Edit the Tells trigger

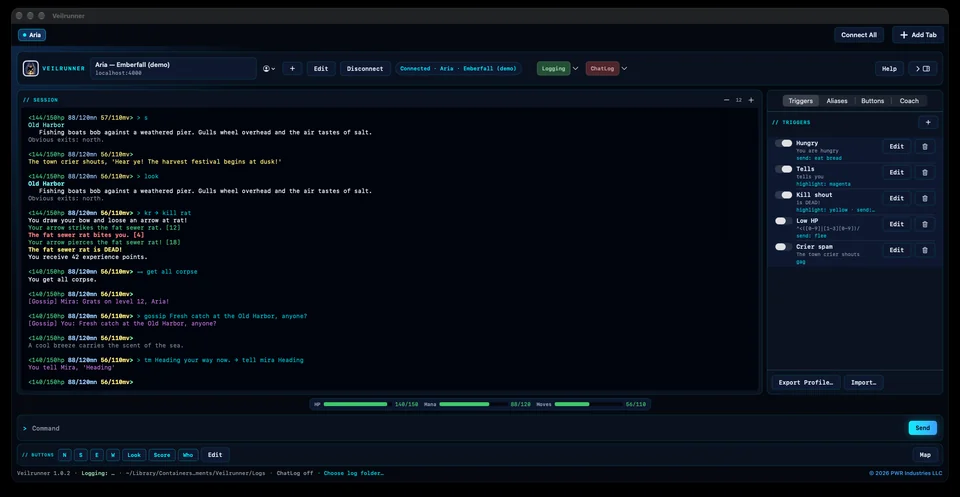896,172
